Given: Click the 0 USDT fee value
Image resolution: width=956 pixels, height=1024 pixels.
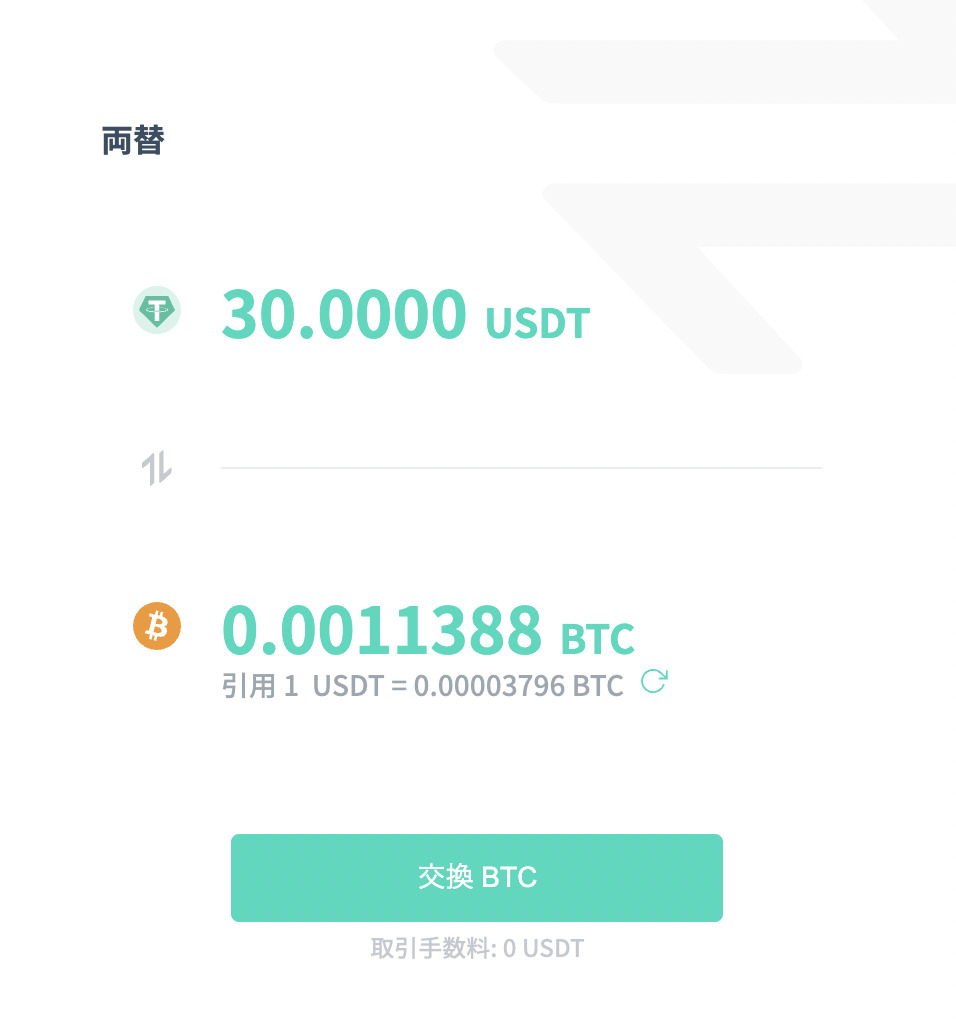Looking at the screenshot, I should tap(543, 948).
